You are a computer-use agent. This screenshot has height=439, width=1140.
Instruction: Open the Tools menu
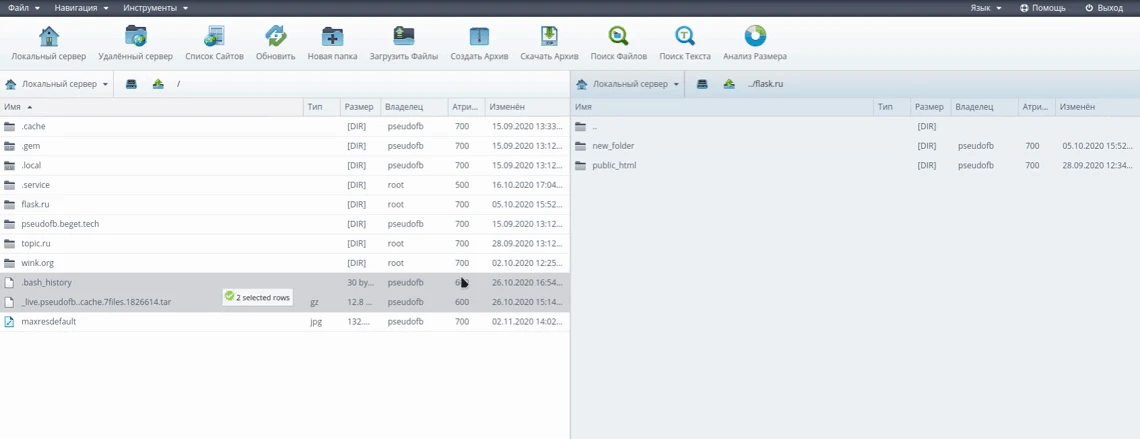tap(154, 8)
